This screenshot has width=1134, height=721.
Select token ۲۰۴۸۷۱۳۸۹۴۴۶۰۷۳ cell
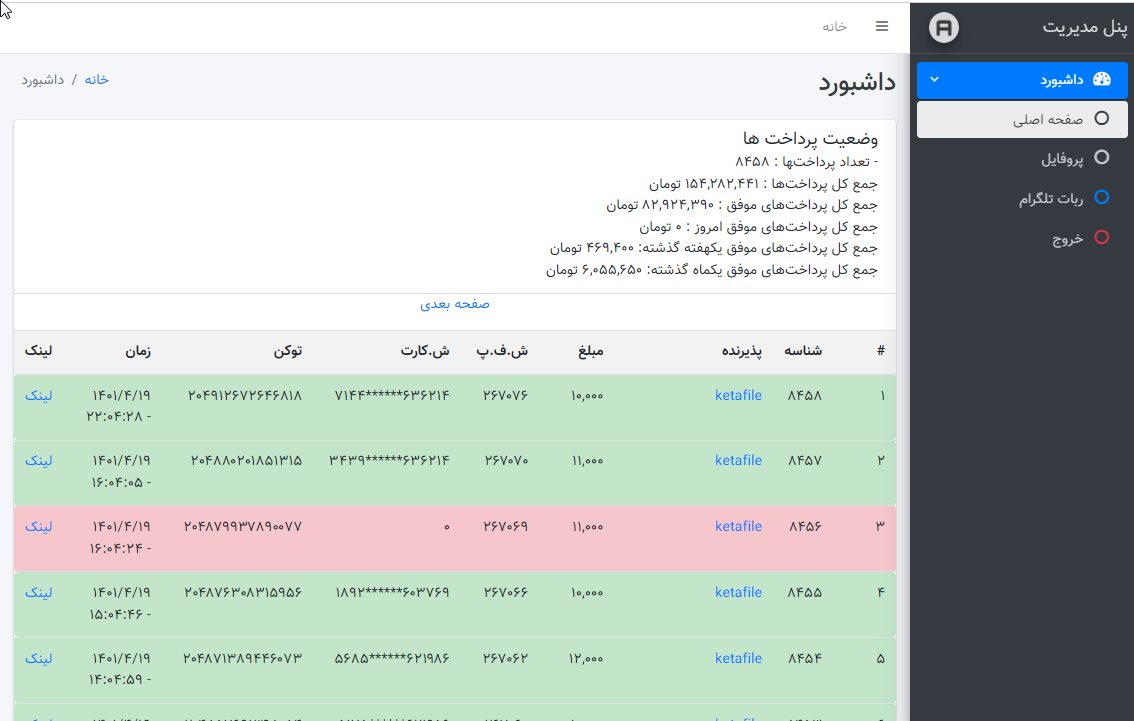click(x=242, y=659)
